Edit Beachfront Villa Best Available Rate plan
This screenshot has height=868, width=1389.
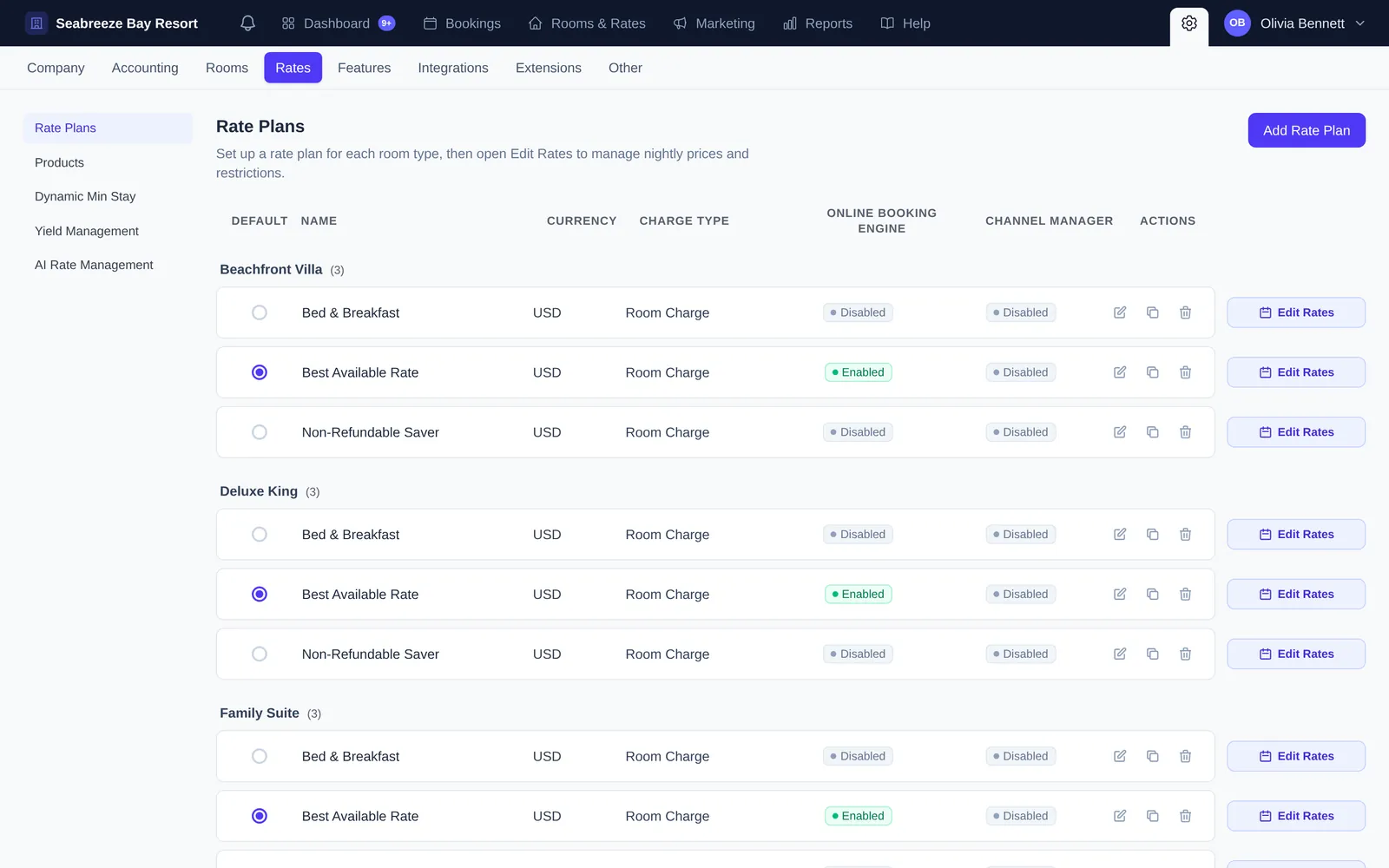coord(1120,372)
